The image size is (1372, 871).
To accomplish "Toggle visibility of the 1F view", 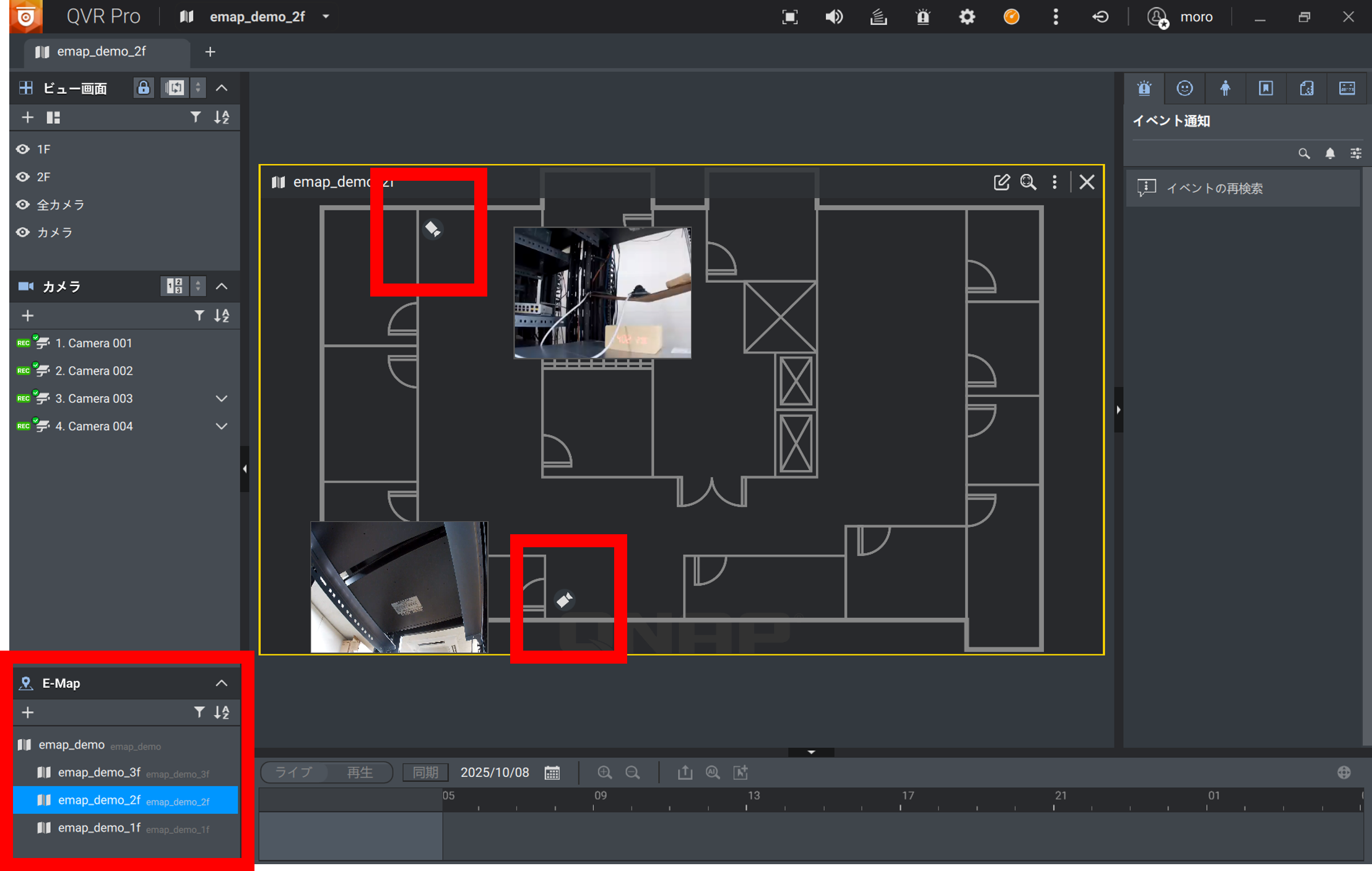I will tap(23, 149).
